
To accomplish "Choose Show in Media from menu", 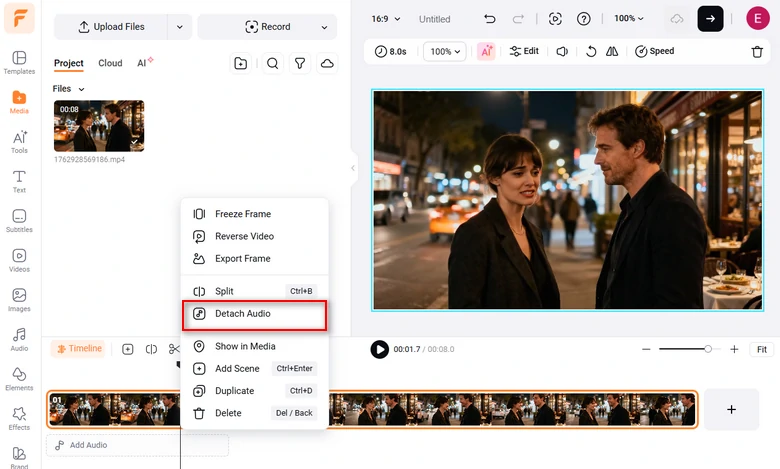I will [x=254, y=346].
